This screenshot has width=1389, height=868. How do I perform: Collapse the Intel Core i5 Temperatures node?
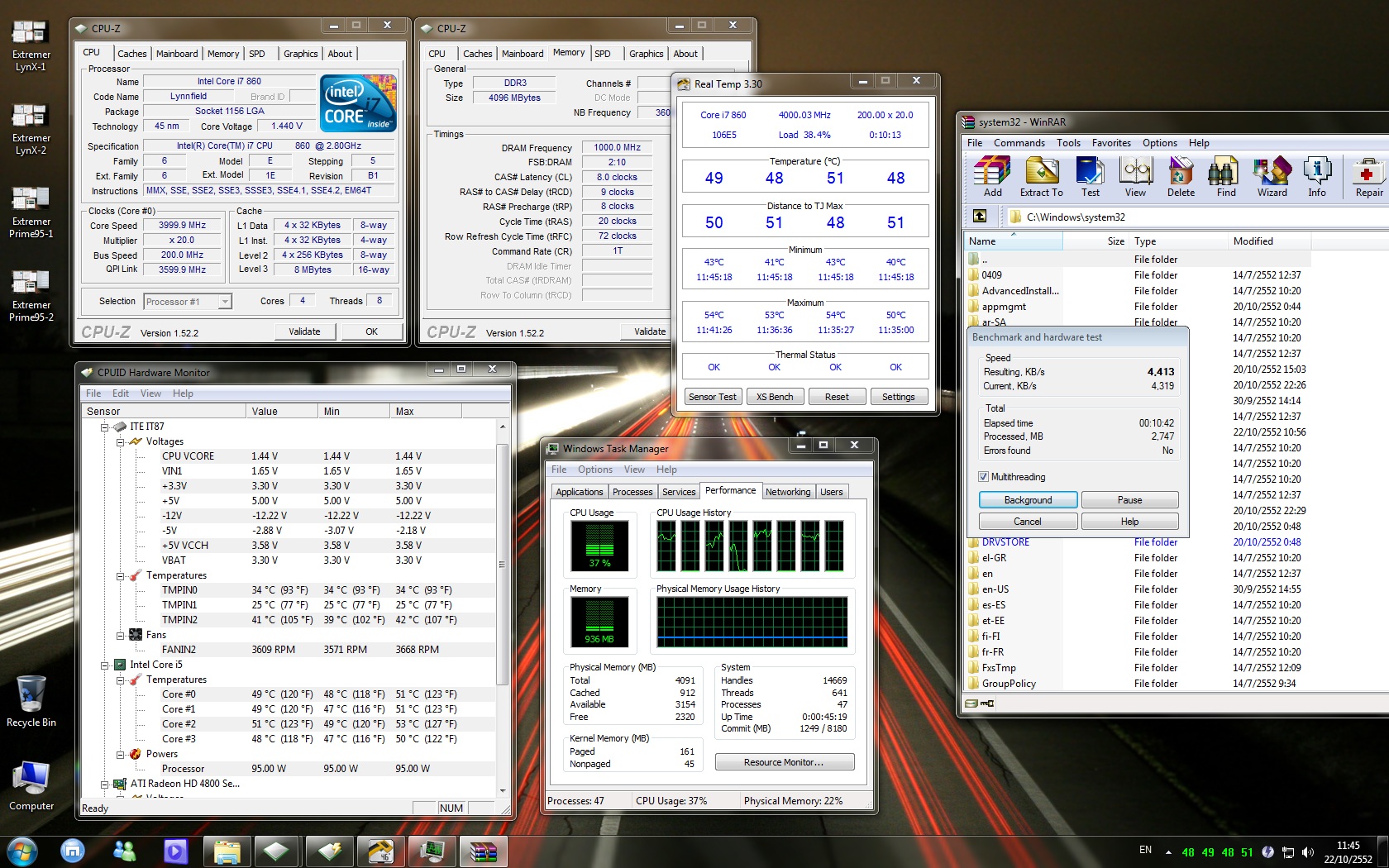[121, 680]
